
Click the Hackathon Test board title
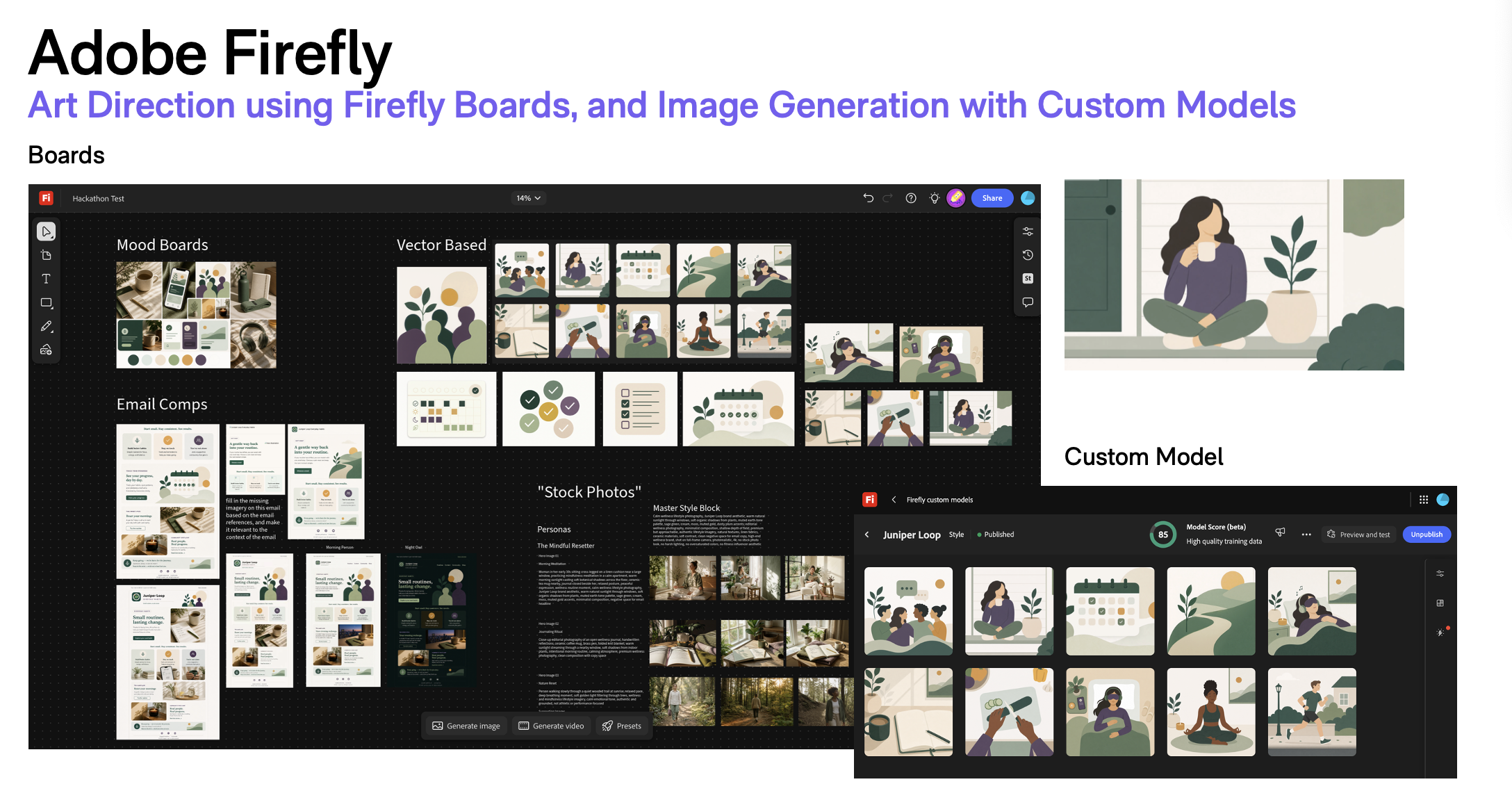tap(99, 199)
